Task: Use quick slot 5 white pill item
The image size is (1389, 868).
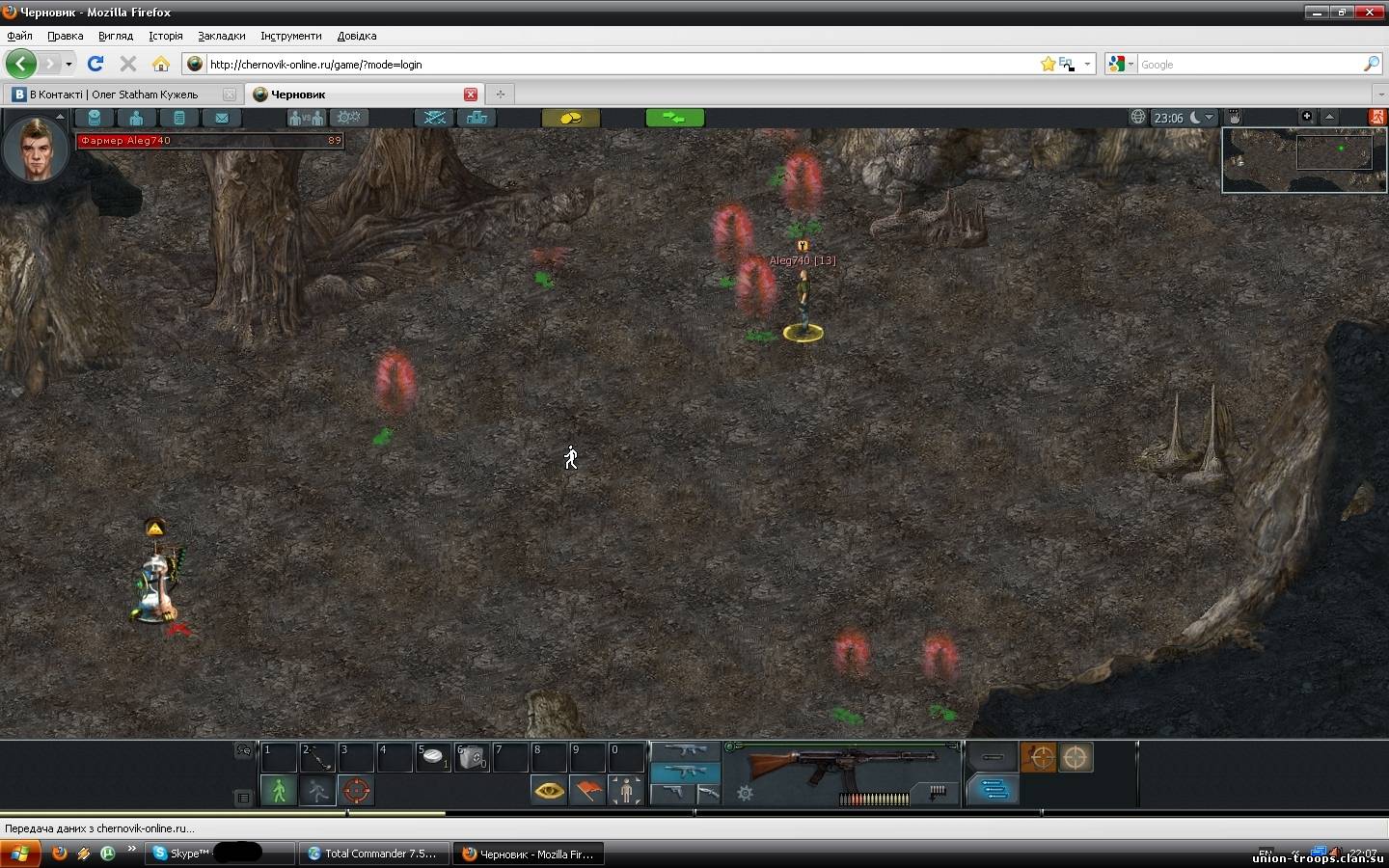Action: pos(433,757)
